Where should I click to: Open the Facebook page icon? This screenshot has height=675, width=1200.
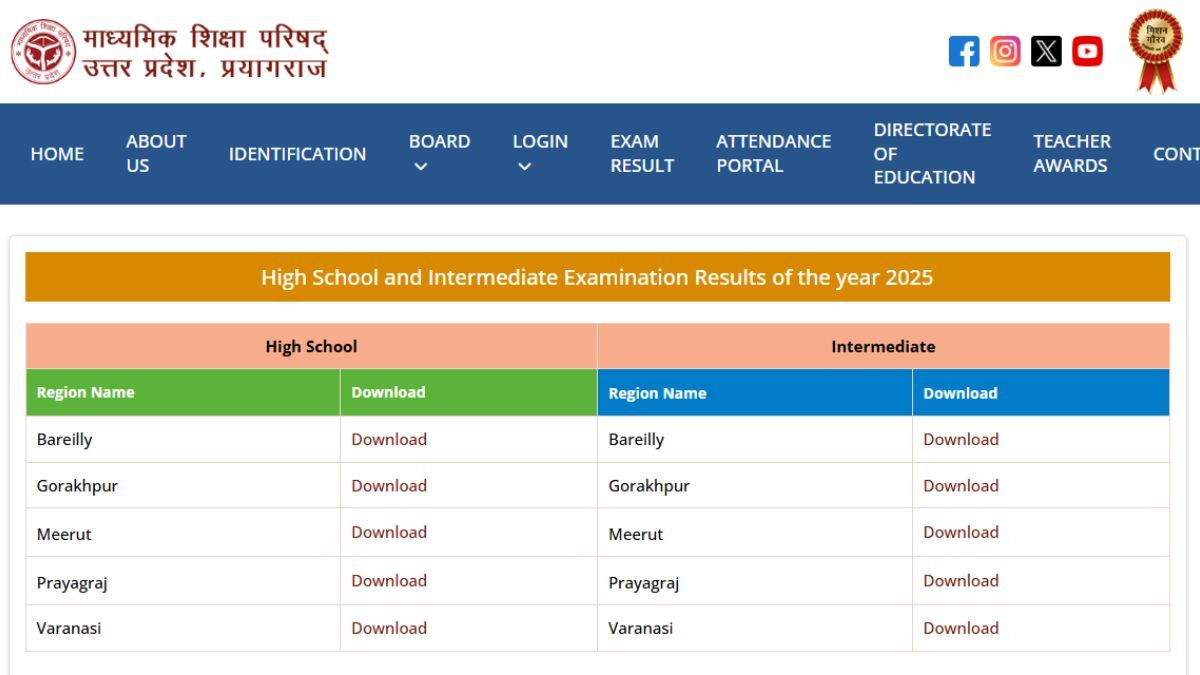tap(963, 51)
